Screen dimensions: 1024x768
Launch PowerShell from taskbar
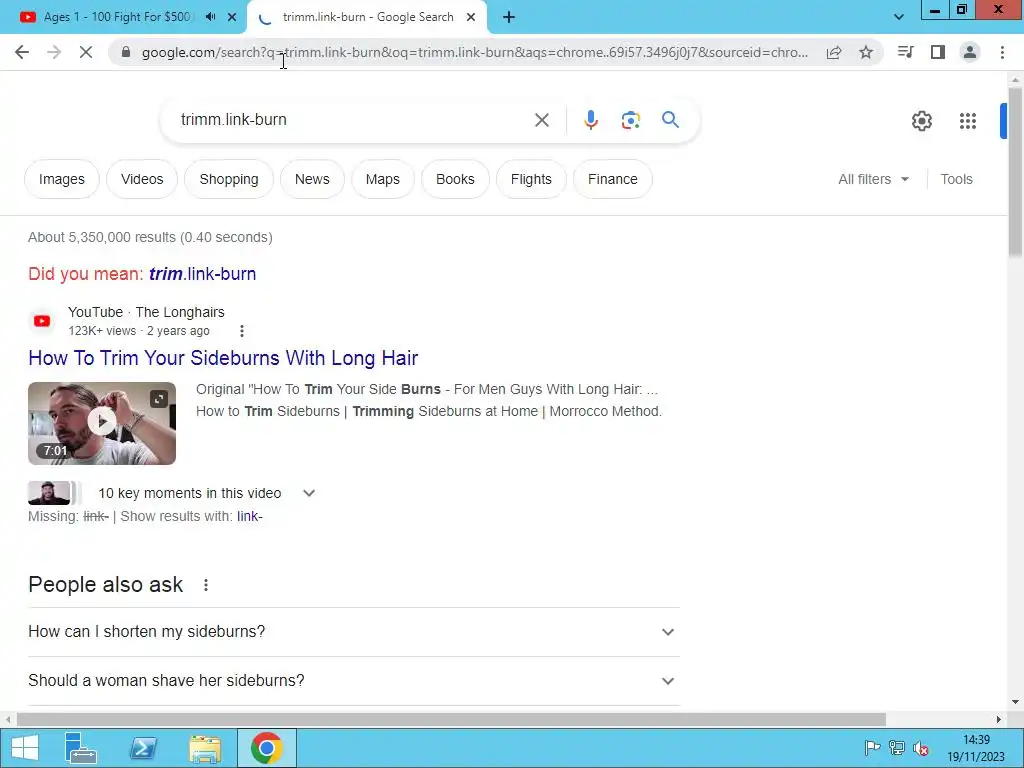(143, 748)
